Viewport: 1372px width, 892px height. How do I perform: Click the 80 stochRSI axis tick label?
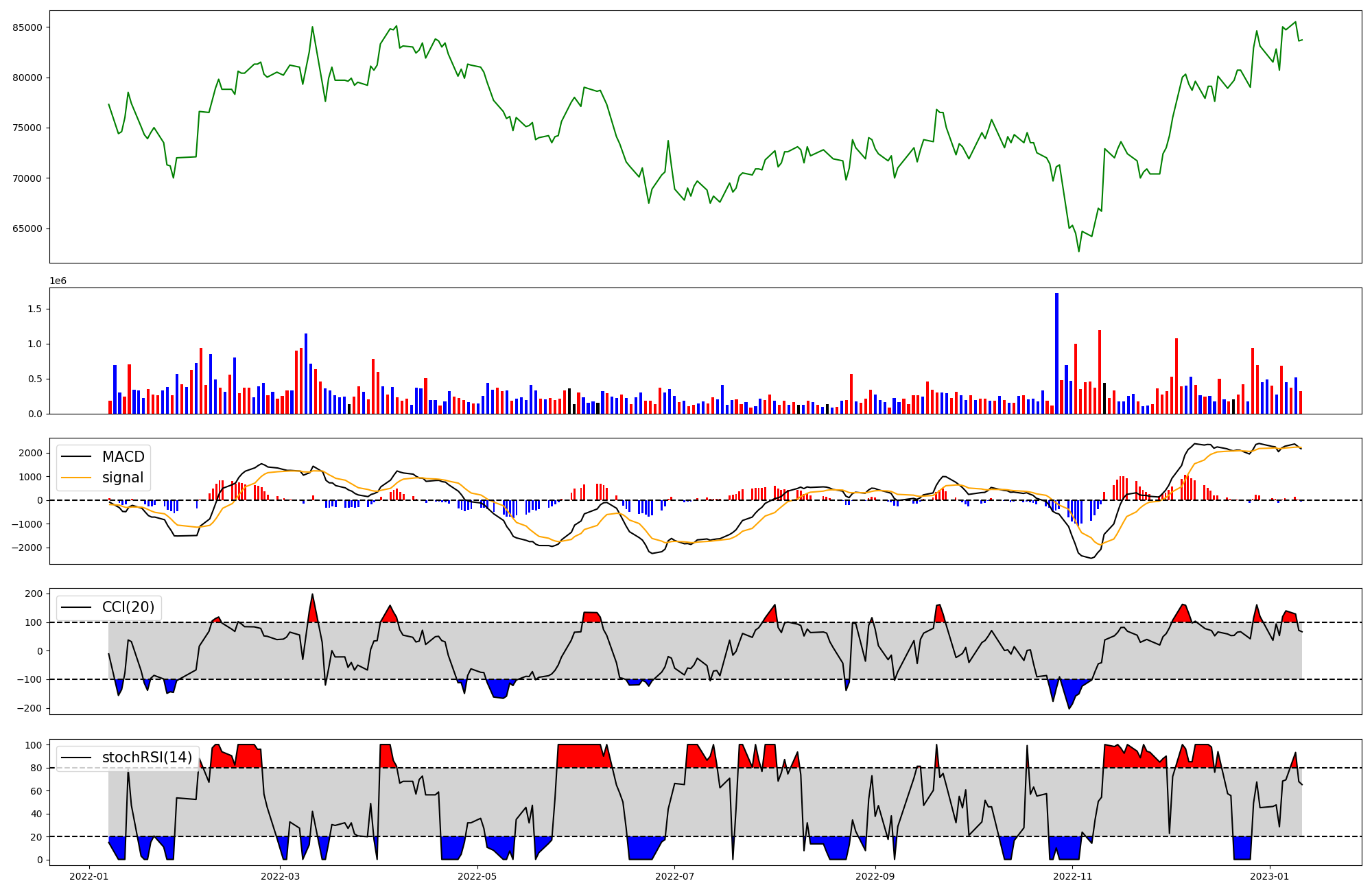click(x=36, y=768)
